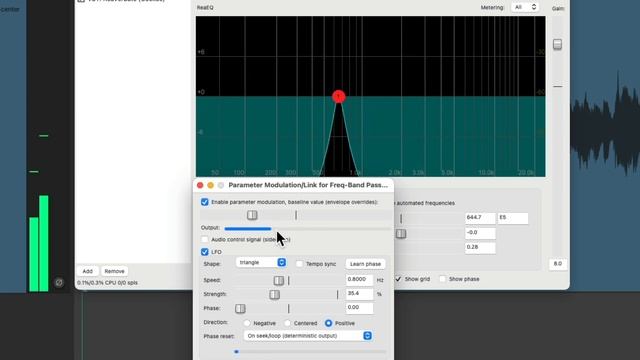
Task: Open the Metering dropdown set to All
Action: [x=525, y=7]
